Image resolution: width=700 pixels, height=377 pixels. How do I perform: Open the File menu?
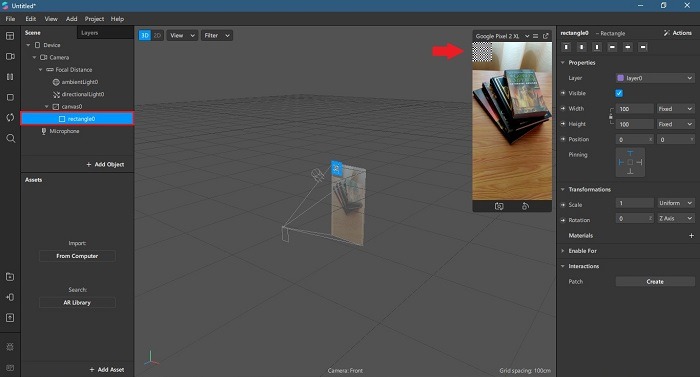[x=10, y=19]
